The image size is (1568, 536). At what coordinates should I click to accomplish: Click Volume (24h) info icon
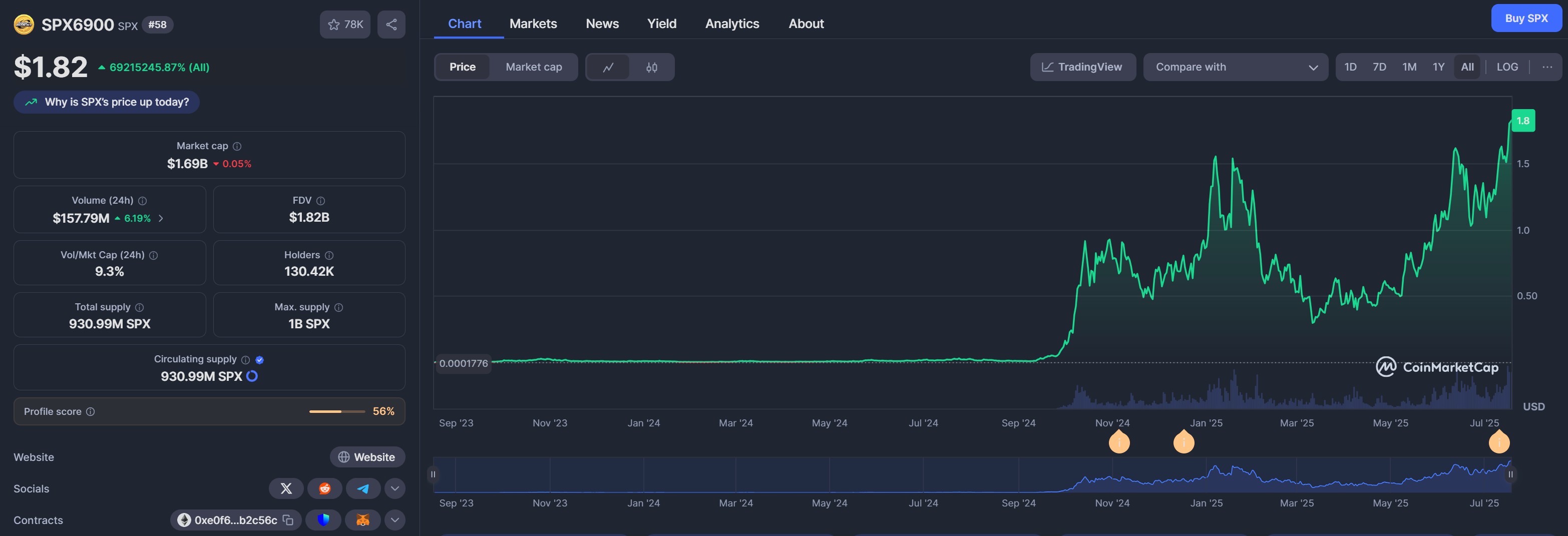click(143, 201)
